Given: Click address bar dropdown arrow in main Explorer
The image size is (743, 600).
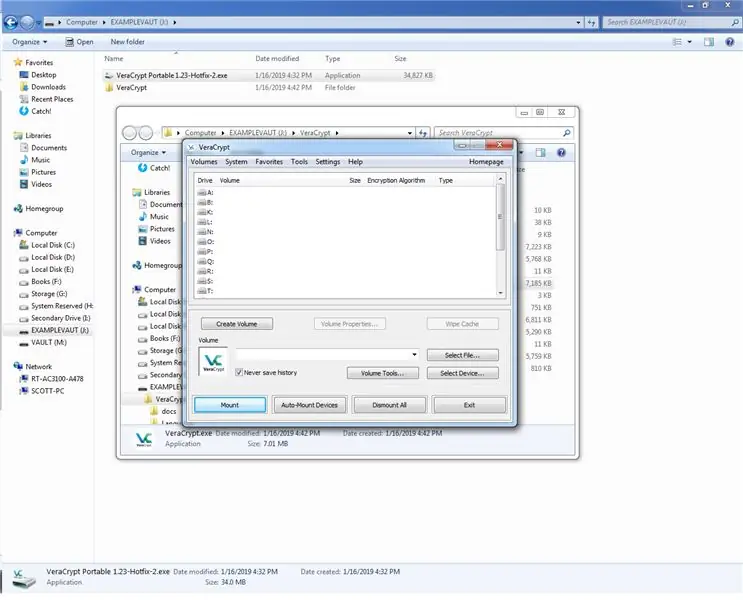Looking at the screenshot, I should (x=578, y=22).
